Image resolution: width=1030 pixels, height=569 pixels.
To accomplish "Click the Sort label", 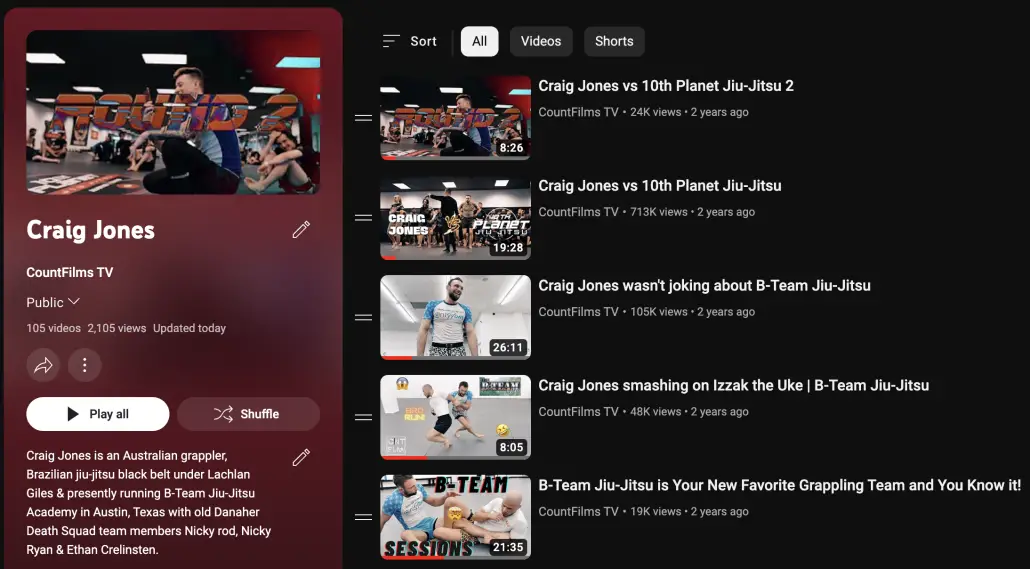I will (x=424, y=41).
